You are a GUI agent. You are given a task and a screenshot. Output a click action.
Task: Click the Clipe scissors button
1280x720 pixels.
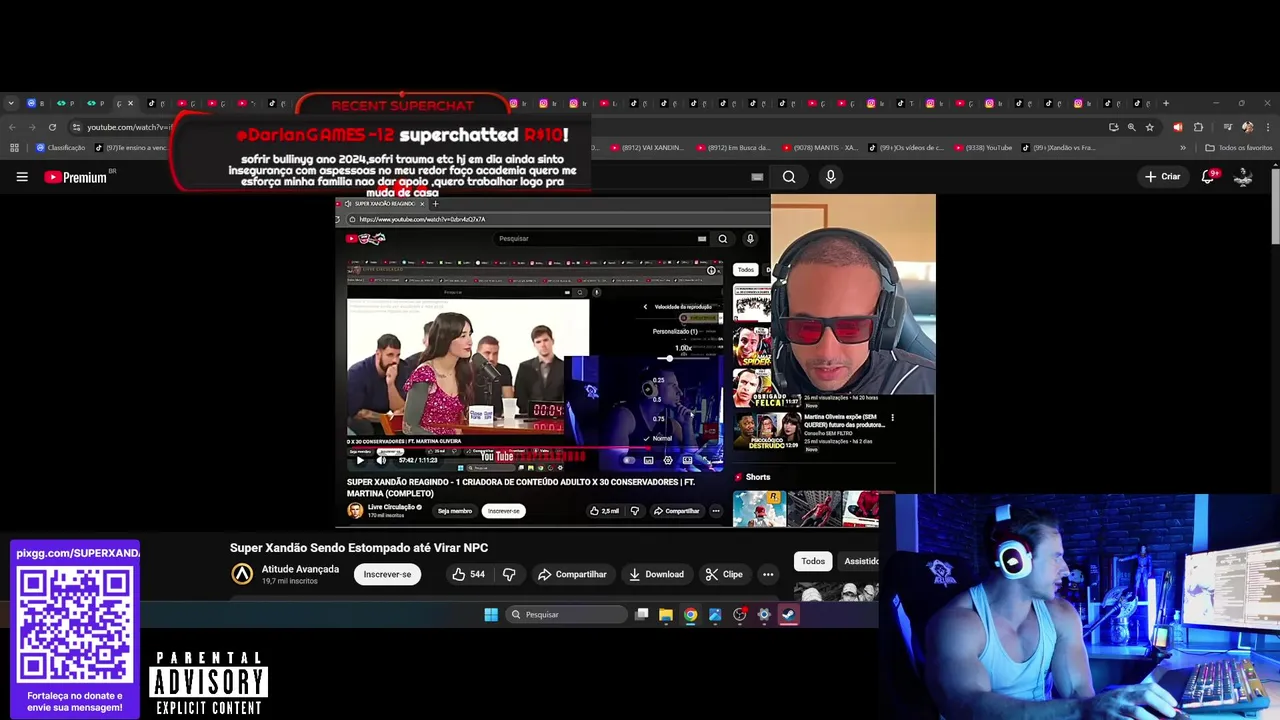724,574
